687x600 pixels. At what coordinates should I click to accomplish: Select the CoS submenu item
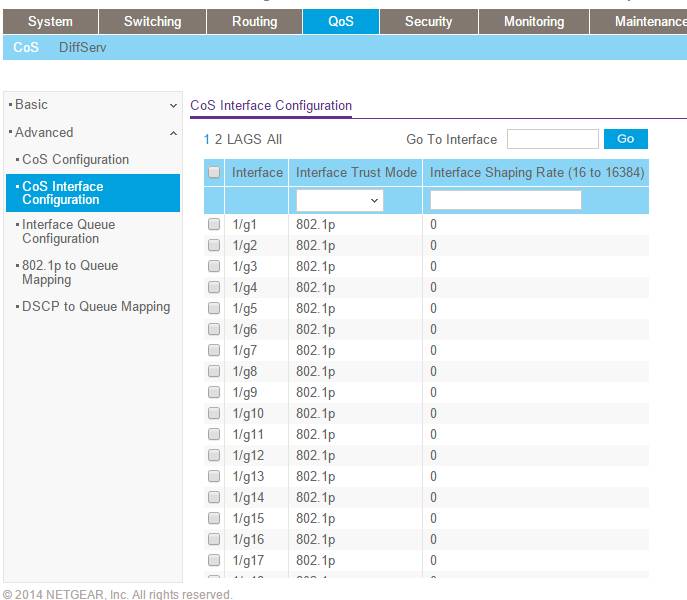26,47
